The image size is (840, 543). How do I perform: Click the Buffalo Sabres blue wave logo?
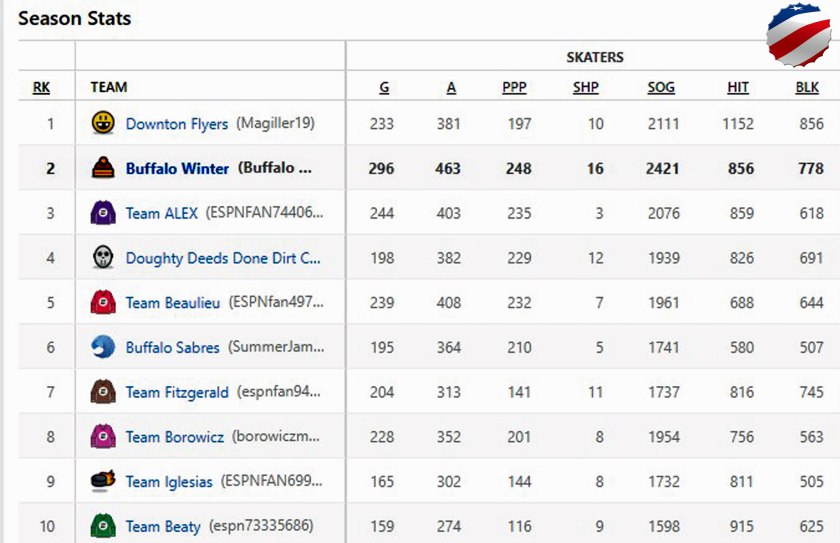[102, 347]
